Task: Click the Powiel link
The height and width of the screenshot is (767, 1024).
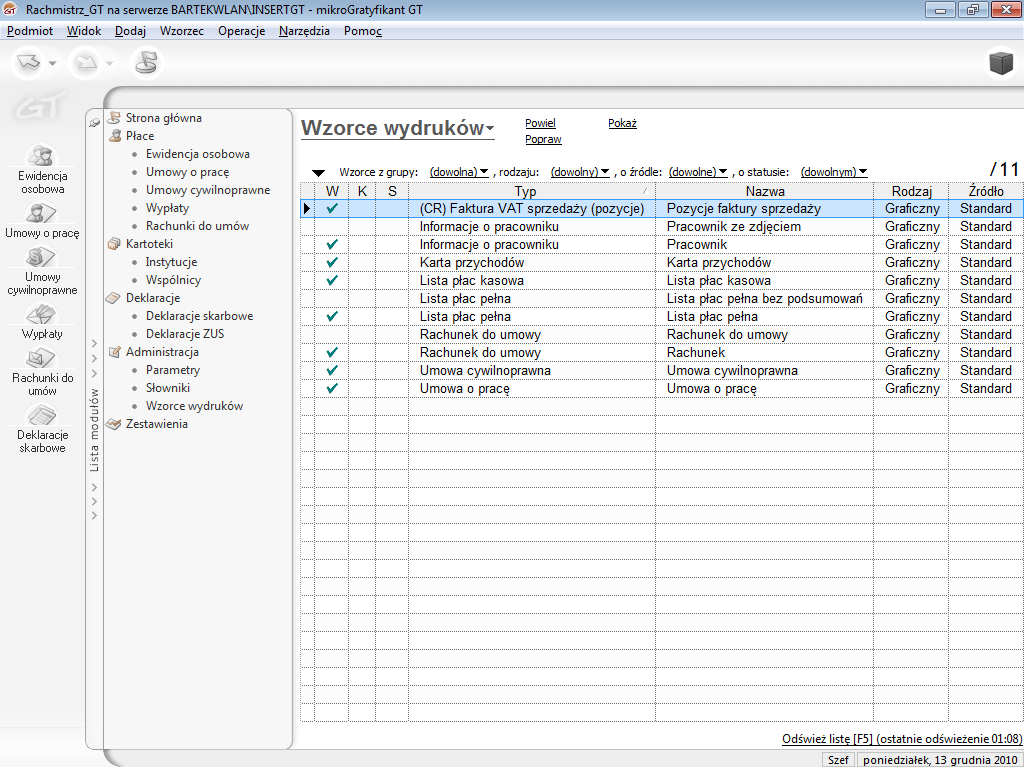Action: (540, 124)
